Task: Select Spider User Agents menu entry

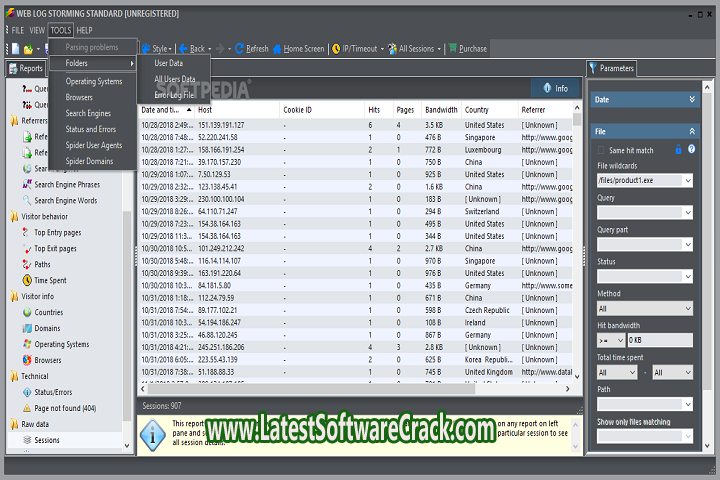Action: (94, 145)
